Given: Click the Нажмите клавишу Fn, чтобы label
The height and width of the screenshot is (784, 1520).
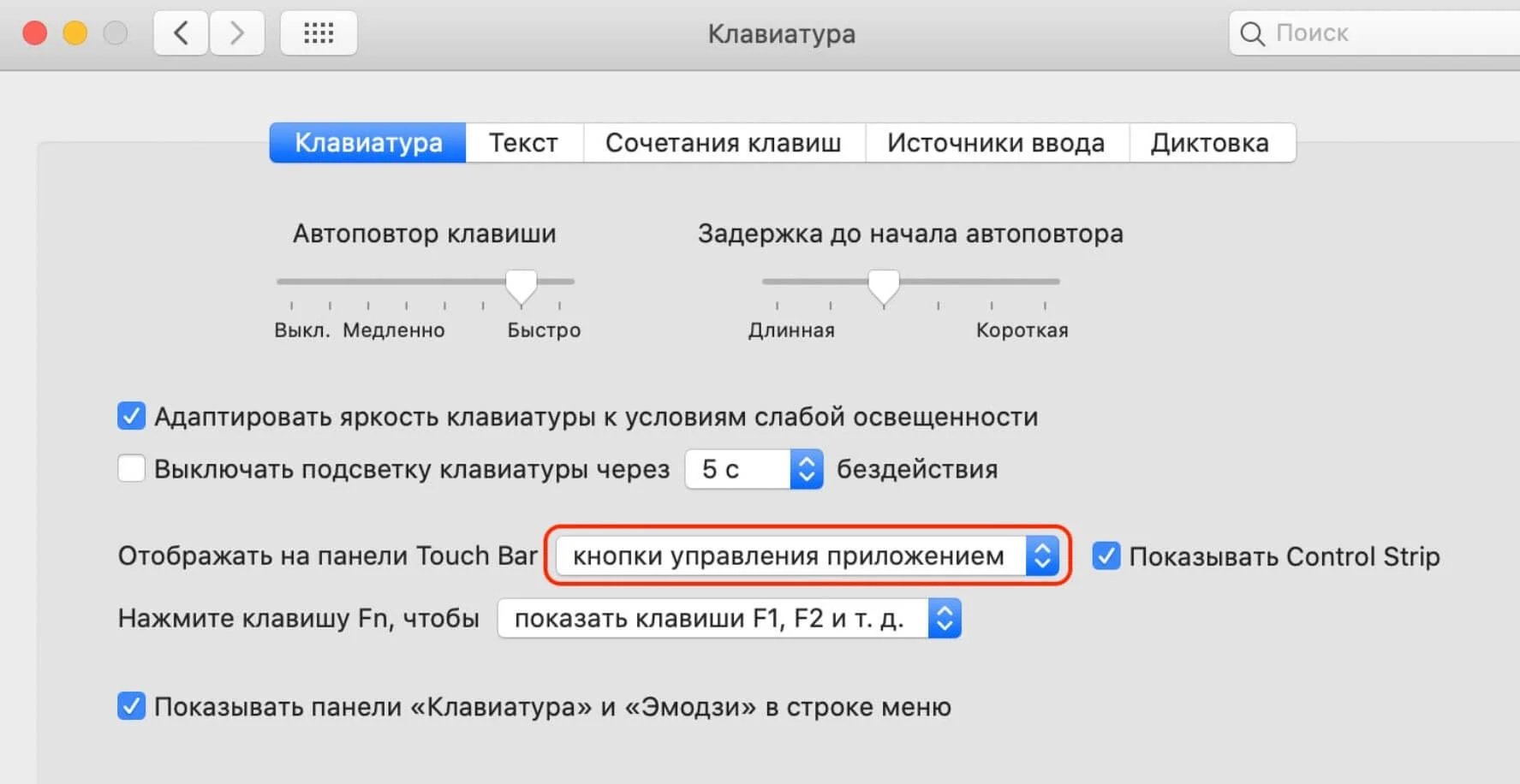Looking at the screenshot, I should tap(299, 618).
